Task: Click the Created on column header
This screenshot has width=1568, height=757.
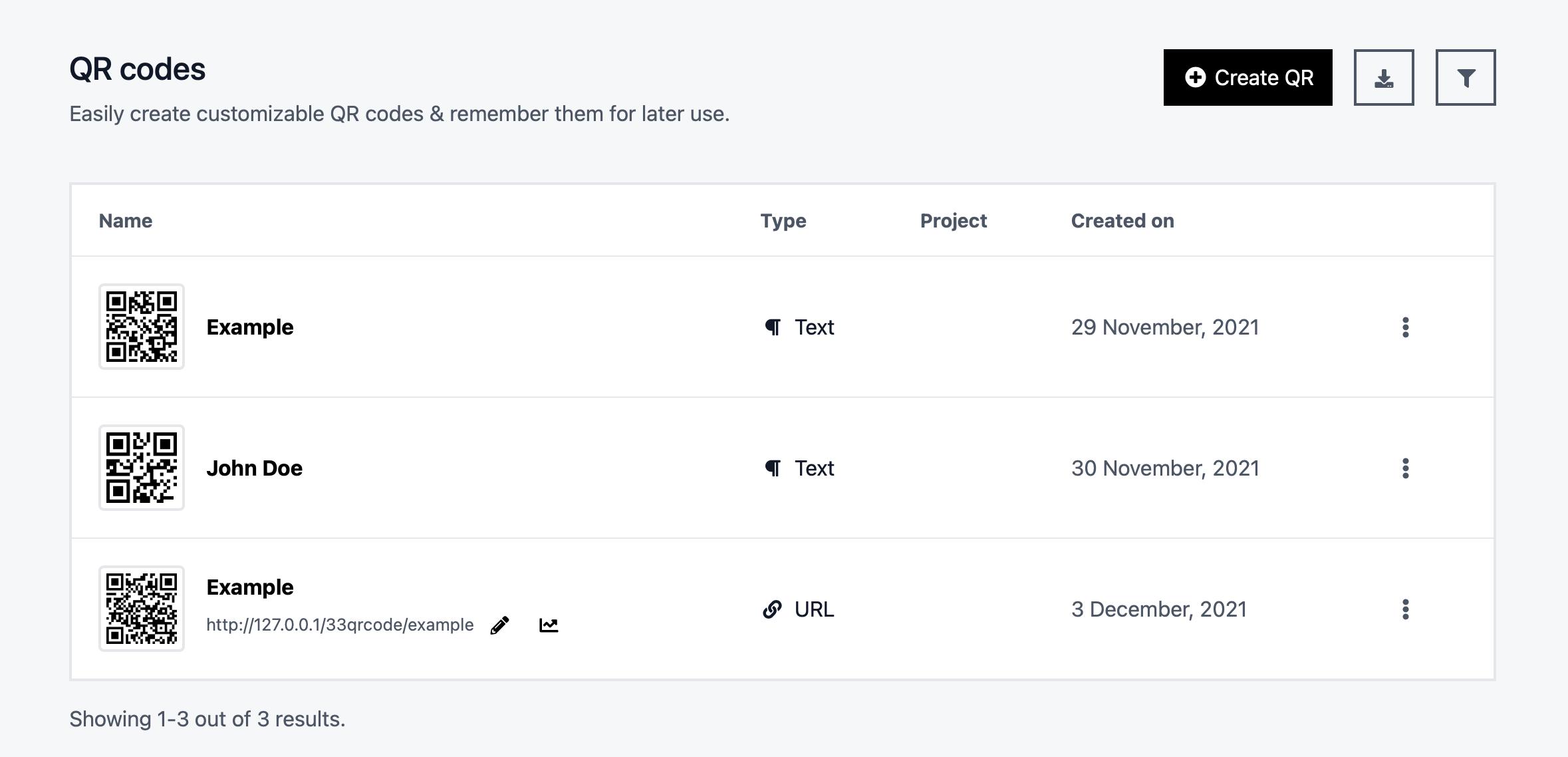Action: (1122, 221)
